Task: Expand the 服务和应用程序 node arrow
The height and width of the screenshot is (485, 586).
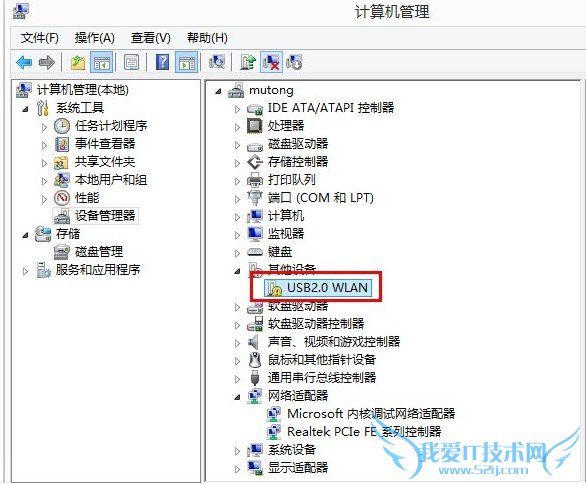Action: pyautogui.click(x=25, y=271)
